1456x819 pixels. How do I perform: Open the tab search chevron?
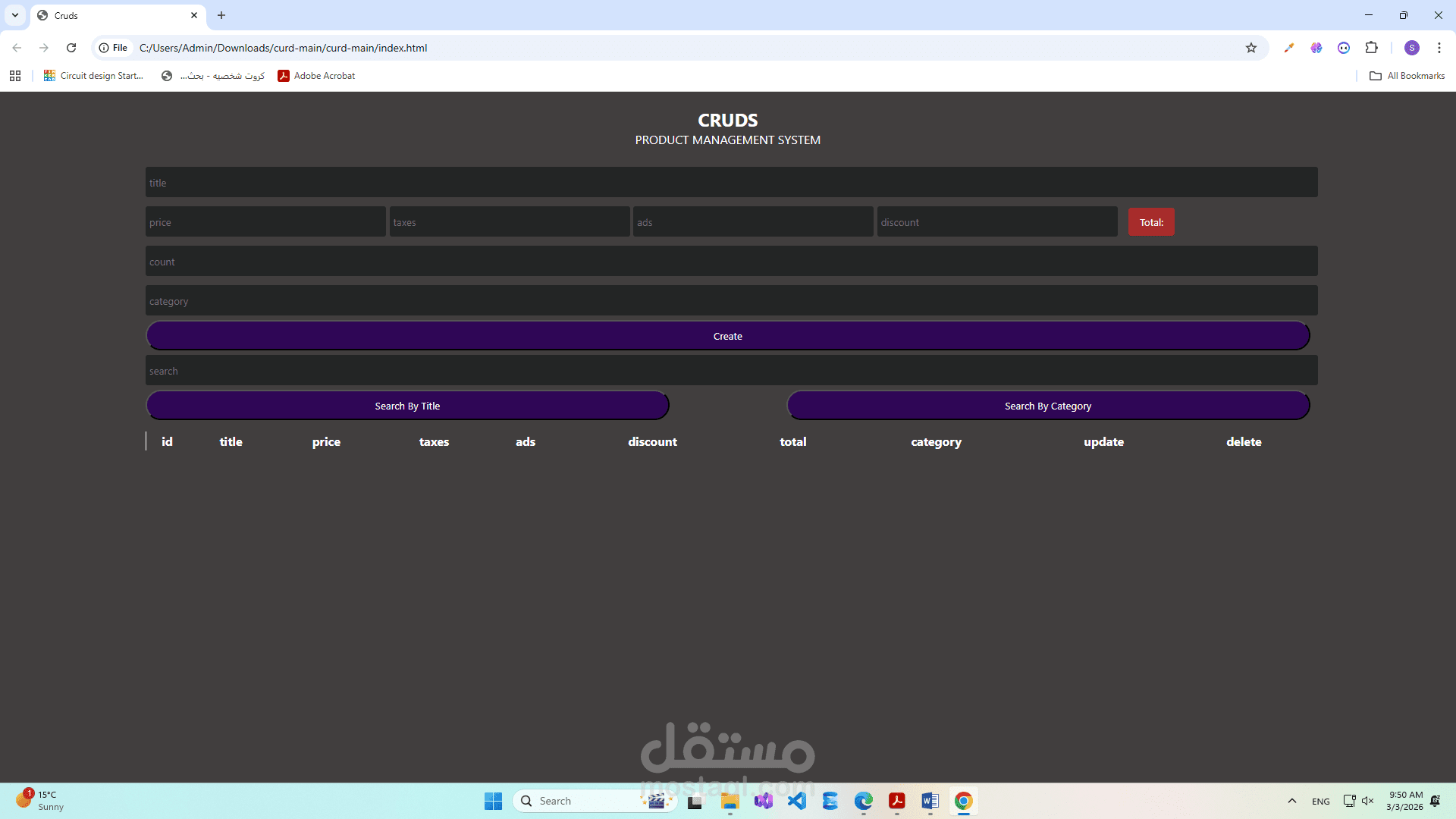point(15,15)
